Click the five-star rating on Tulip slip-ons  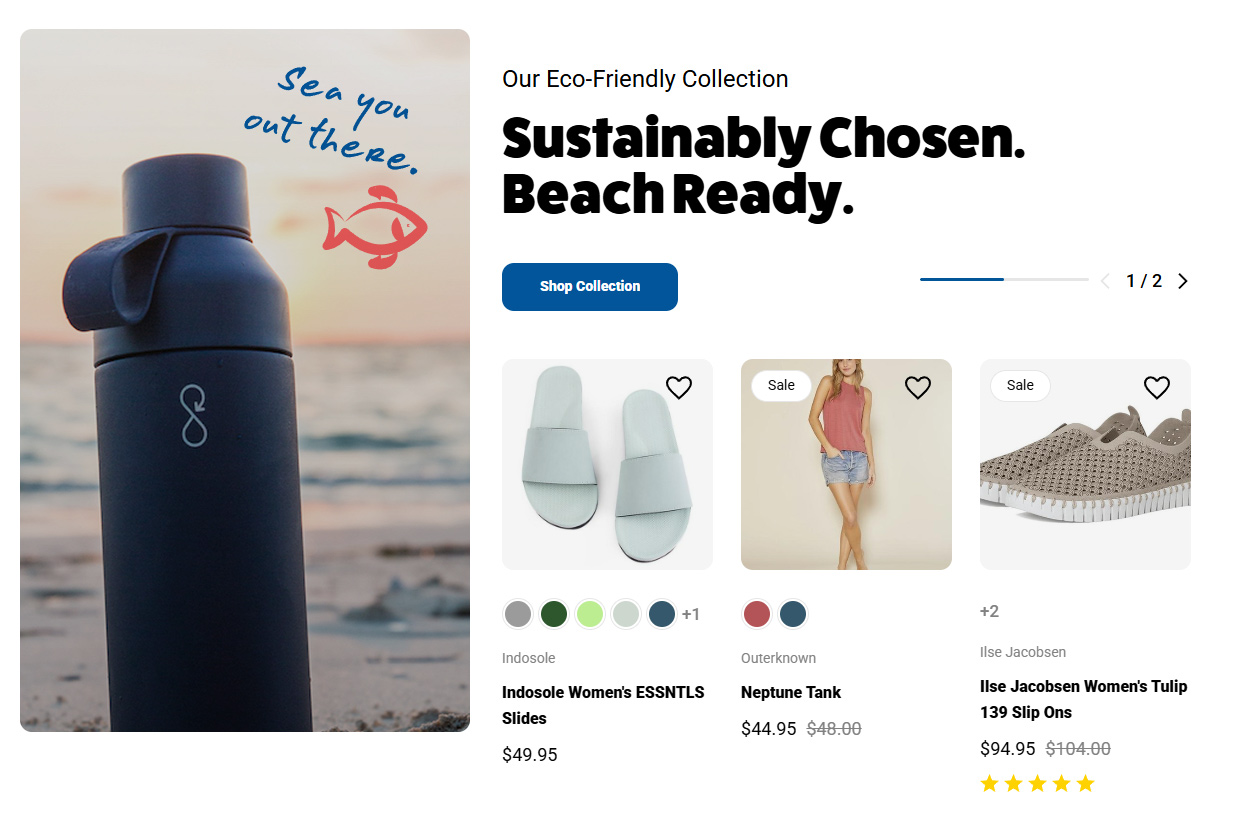[x=1037, y=784]
